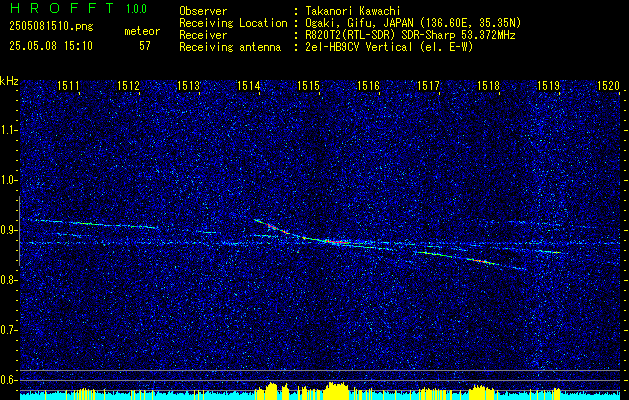The image size is (629, 400).
Task: Click the date stamp 25.05.08 15:10
Action: click(51, 46)
